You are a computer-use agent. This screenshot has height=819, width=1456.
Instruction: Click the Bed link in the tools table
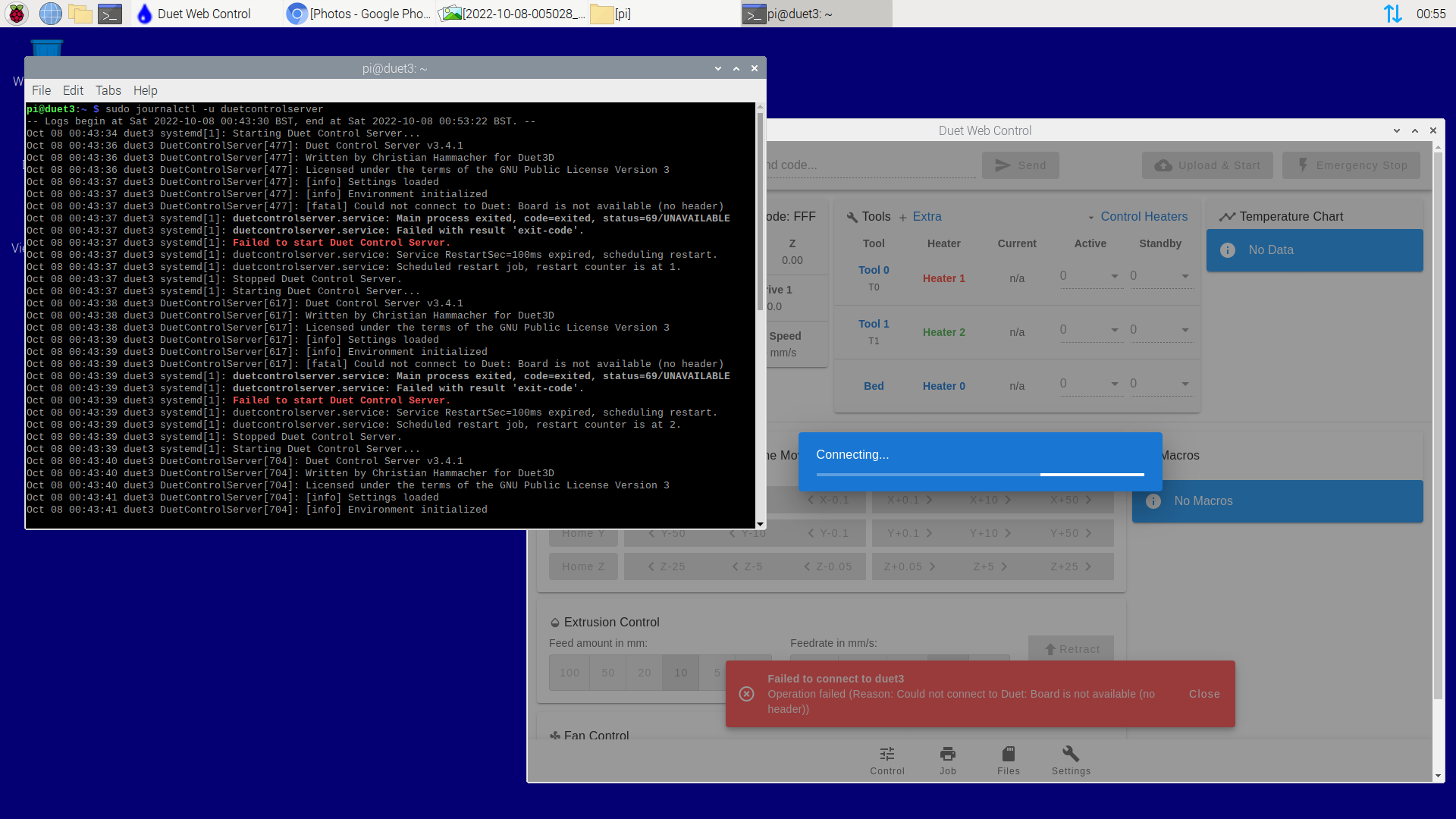[874, 386]
